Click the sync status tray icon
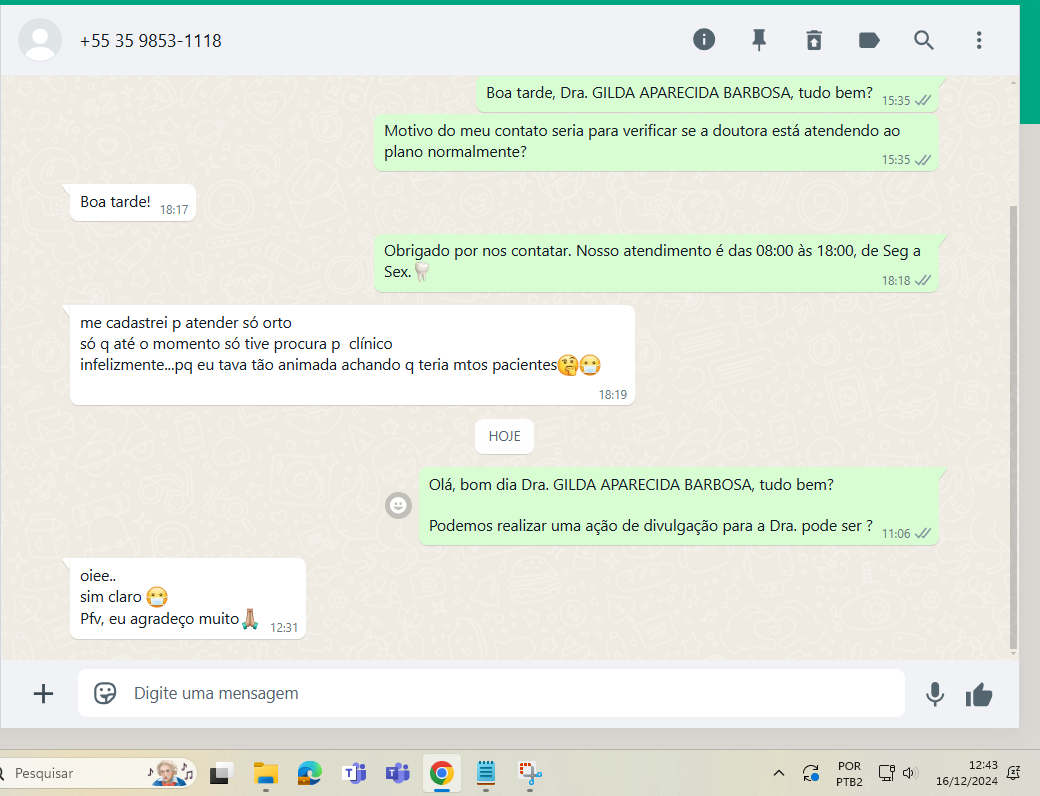 [811, 773]
